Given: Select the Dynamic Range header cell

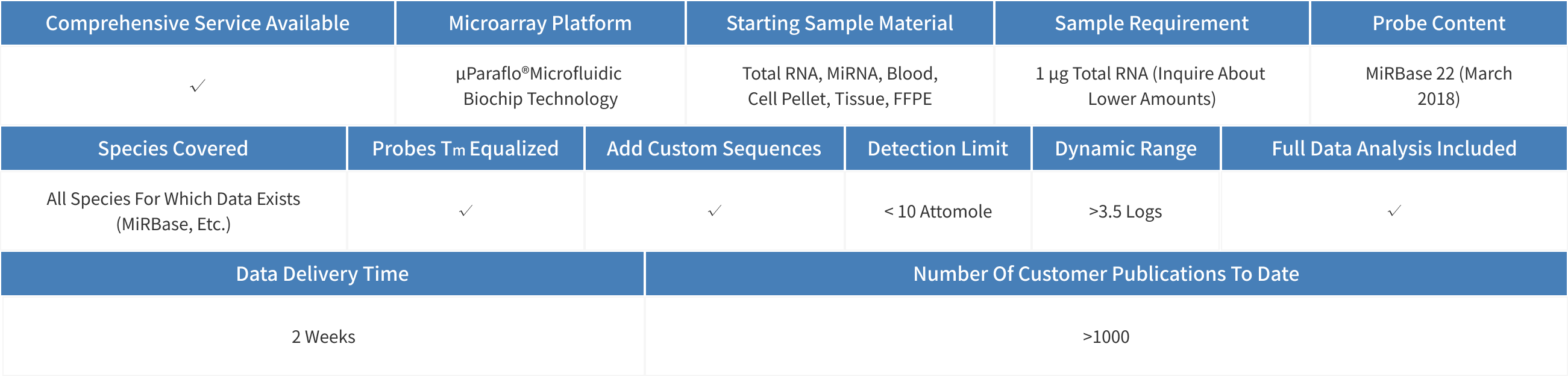Looking at the screenshot, I should [x=1126, y=148].
